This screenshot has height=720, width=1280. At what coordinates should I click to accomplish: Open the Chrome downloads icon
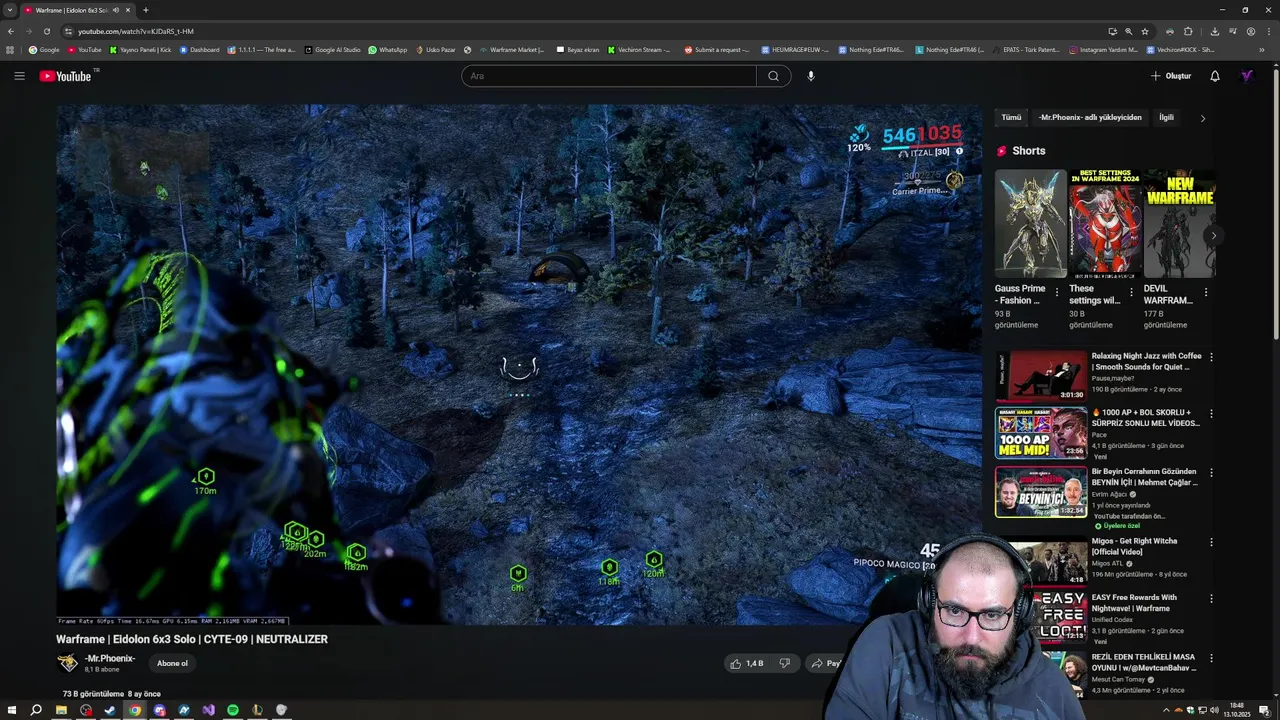click(1214, 31)
